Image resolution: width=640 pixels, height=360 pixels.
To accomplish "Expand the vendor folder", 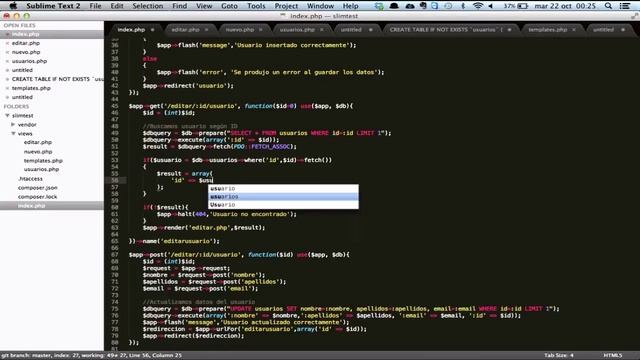I will click(x=13, y=124).
